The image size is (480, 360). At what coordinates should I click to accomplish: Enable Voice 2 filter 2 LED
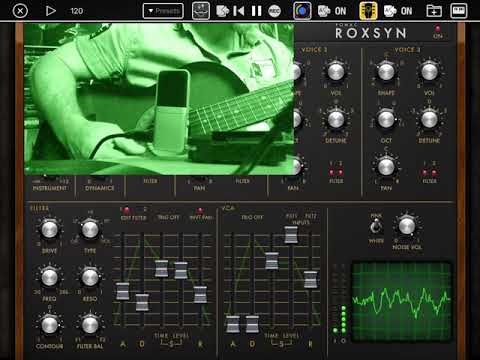(x=341, y=172)
